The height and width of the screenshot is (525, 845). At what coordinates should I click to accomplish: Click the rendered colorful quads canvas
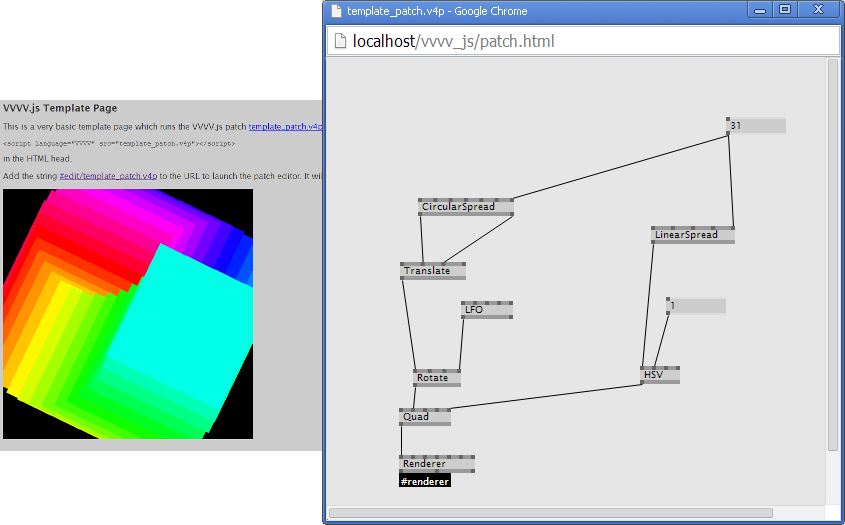(128, 314)
